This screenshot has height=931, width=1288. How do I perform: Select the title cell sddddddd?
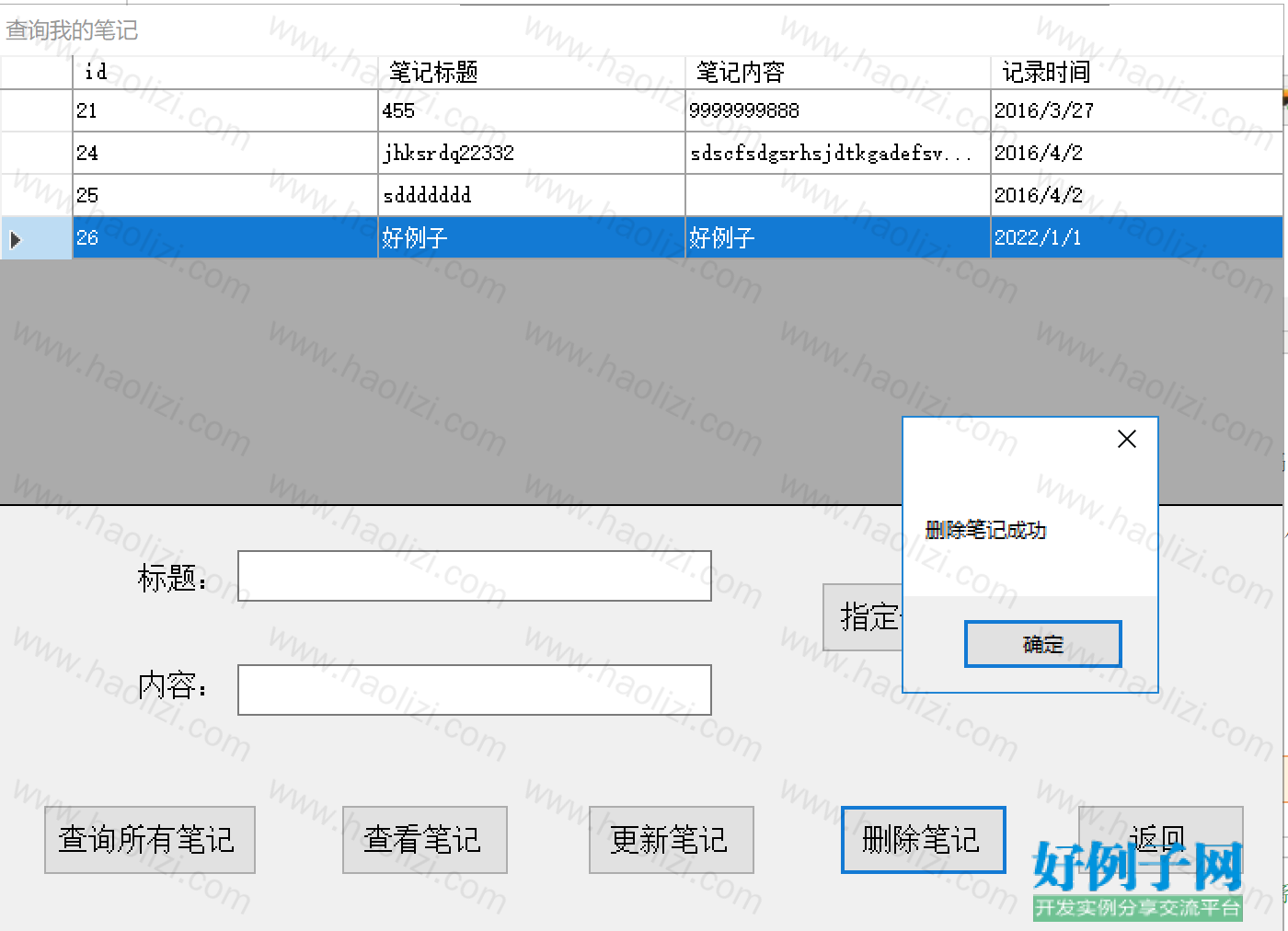532,195
